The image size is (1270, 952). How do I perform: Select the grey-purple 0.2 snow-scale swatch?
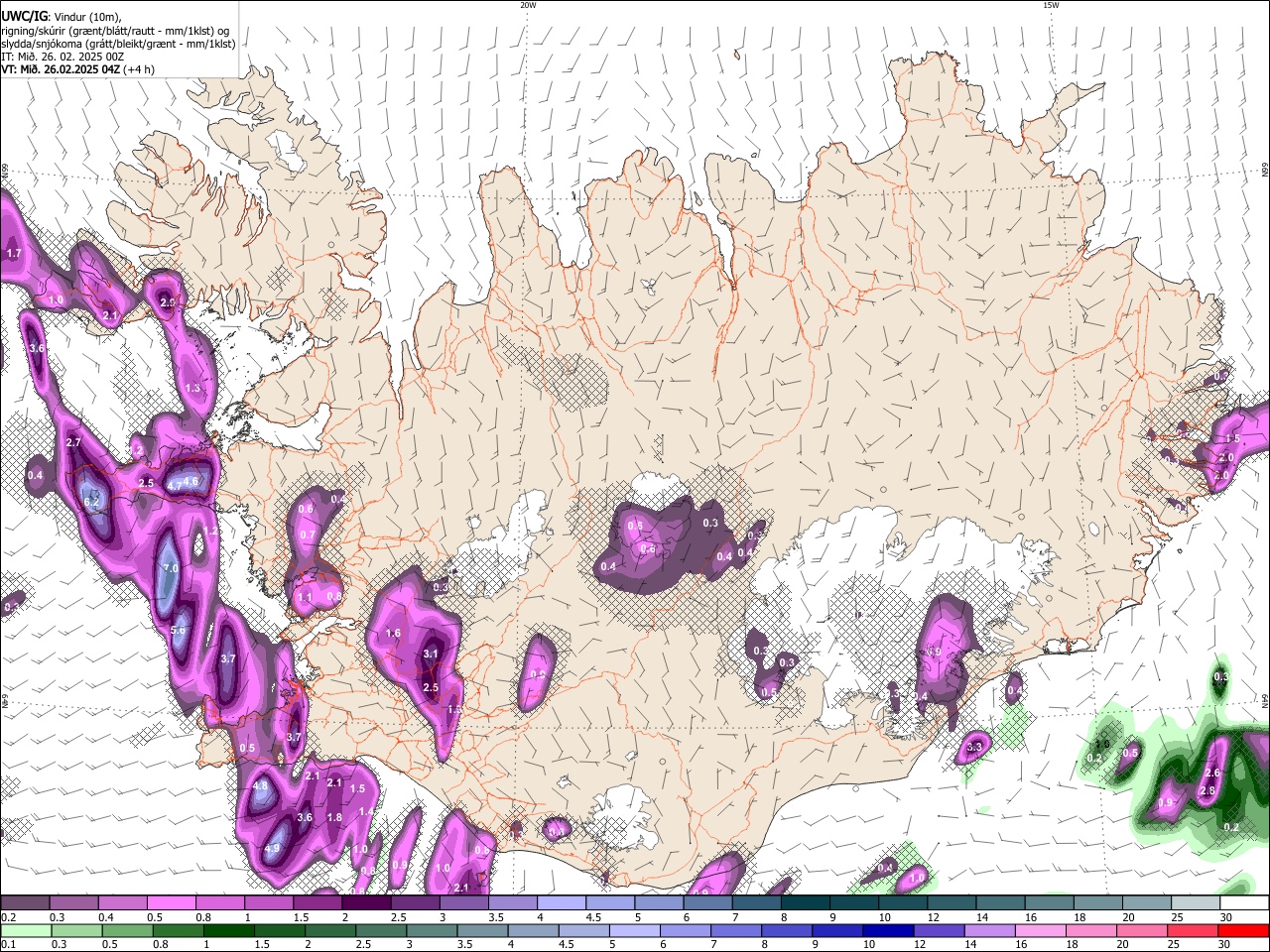(25, 903)
